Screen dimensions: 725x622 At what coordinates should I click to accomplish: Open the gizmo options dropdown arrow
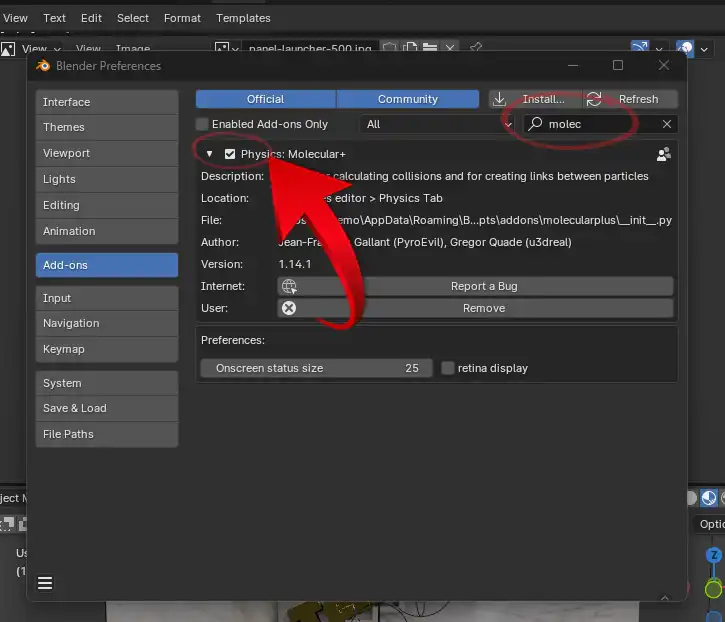point(658,49)
